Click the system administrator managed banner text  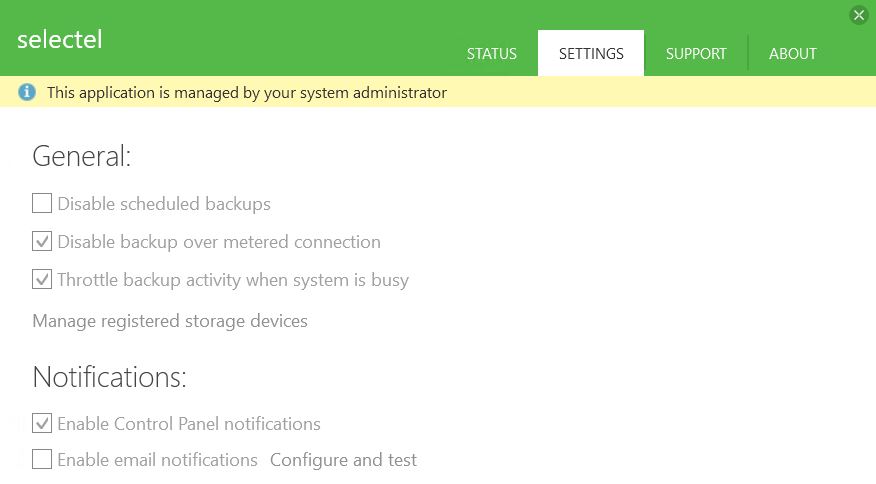pyautogui.click(x=247, y=93)
